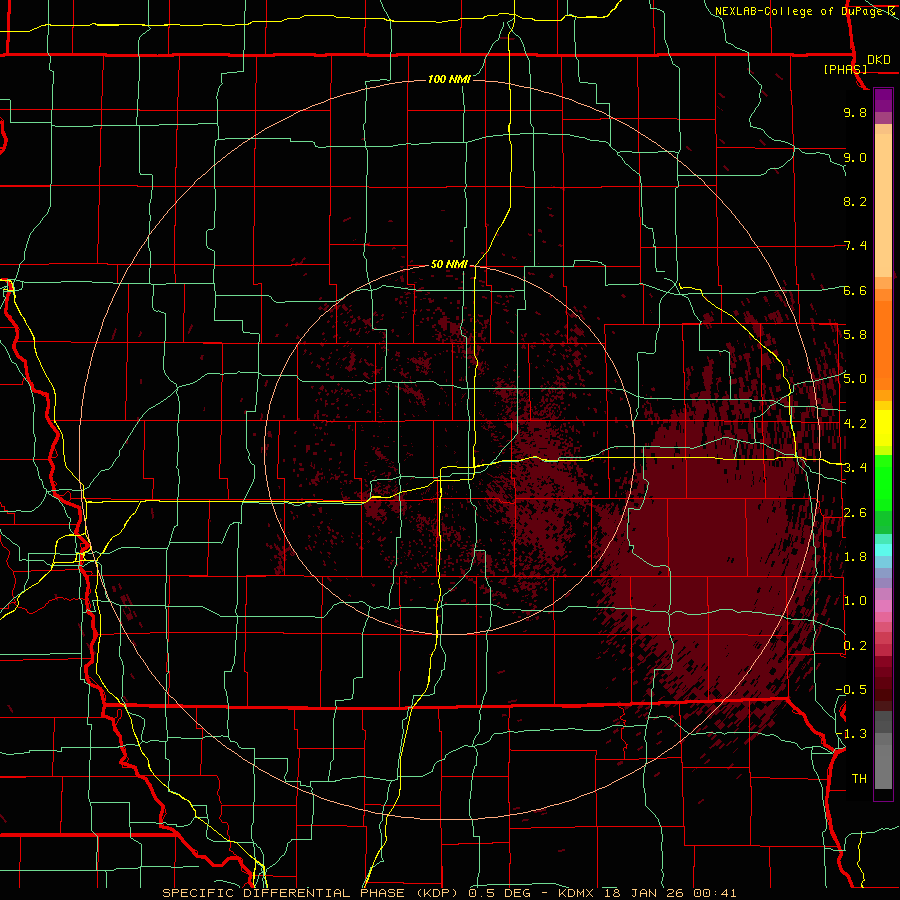Viewport: 900px width, 900px height.
Task: Click the SPECIFIC DIFFERENTIAL PHASE (KDP) caption
Action: (x=313, y=893)
